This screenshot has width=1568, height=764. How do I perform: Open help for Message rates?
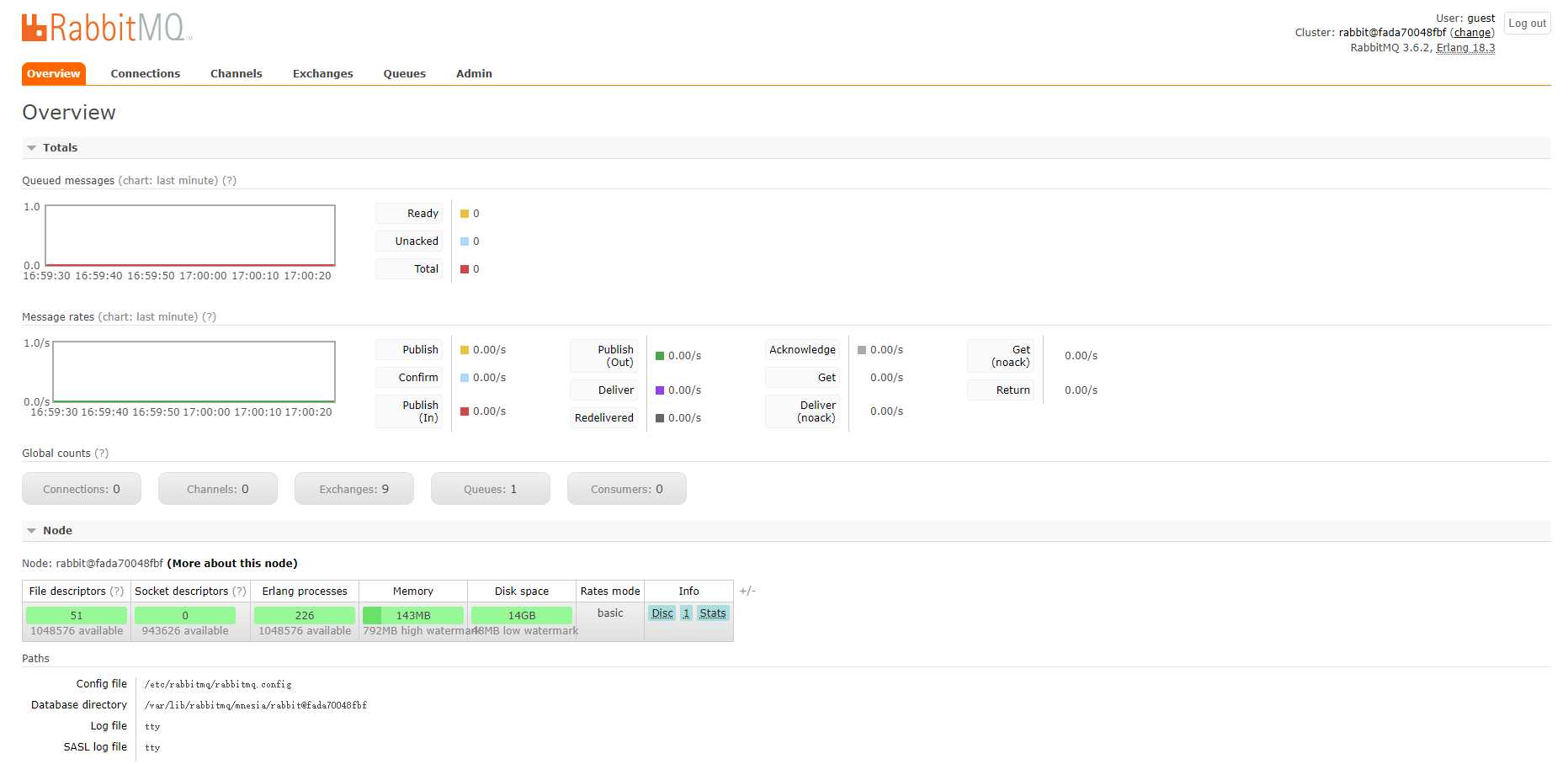coord(209,317)
